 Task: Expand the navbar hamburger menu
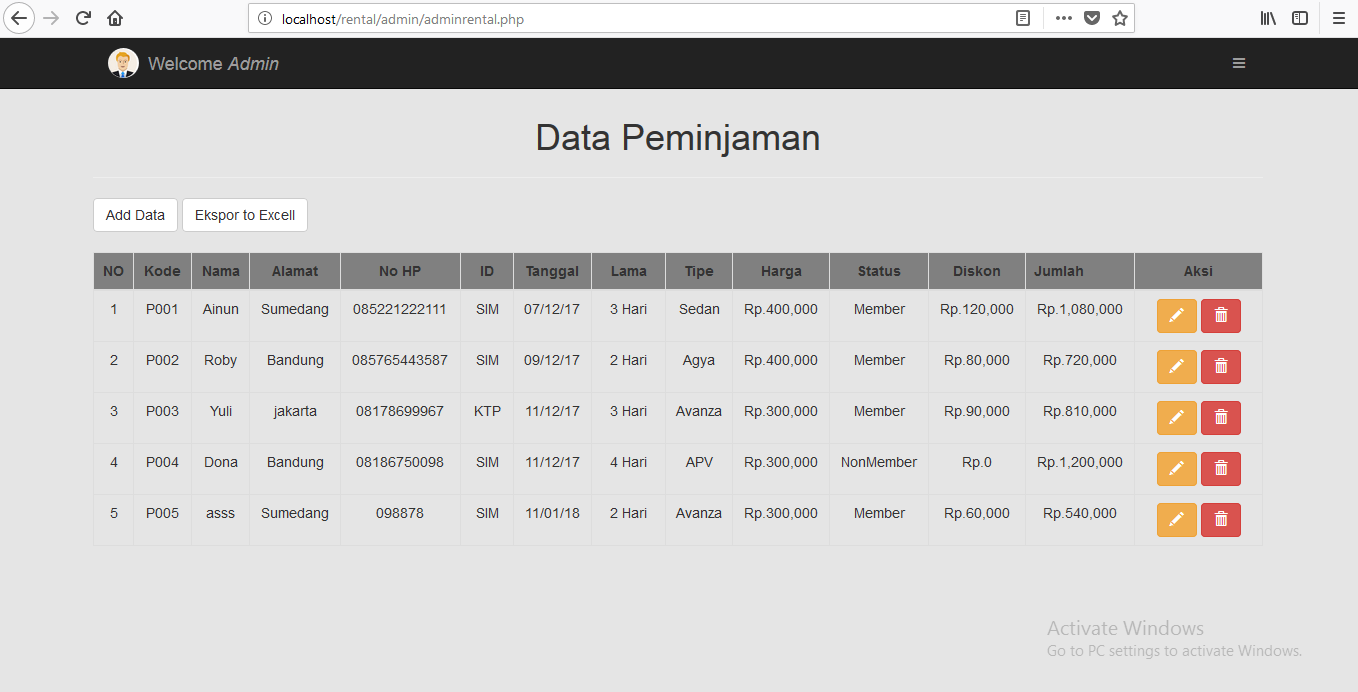click(x=1239, y=63)
